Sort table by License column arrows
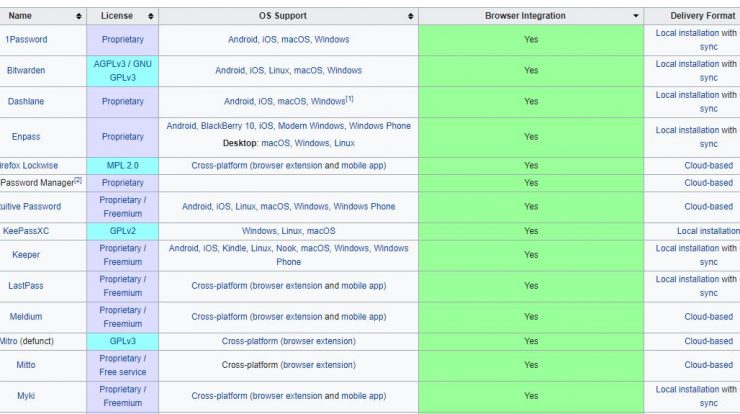This screenshot has height=414, width=740. coord(151,16)
